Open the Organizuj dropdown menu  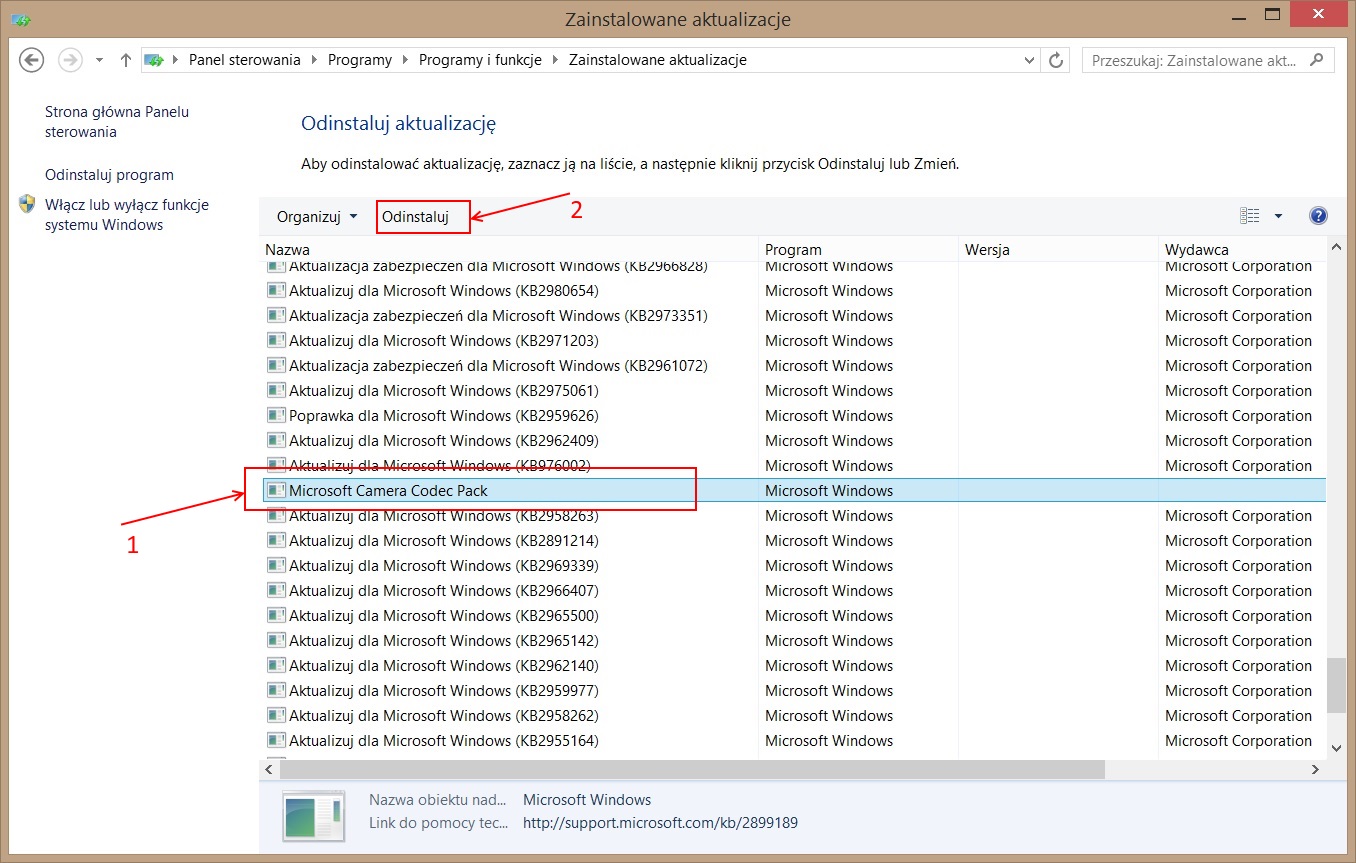click(x=316, y=216)
